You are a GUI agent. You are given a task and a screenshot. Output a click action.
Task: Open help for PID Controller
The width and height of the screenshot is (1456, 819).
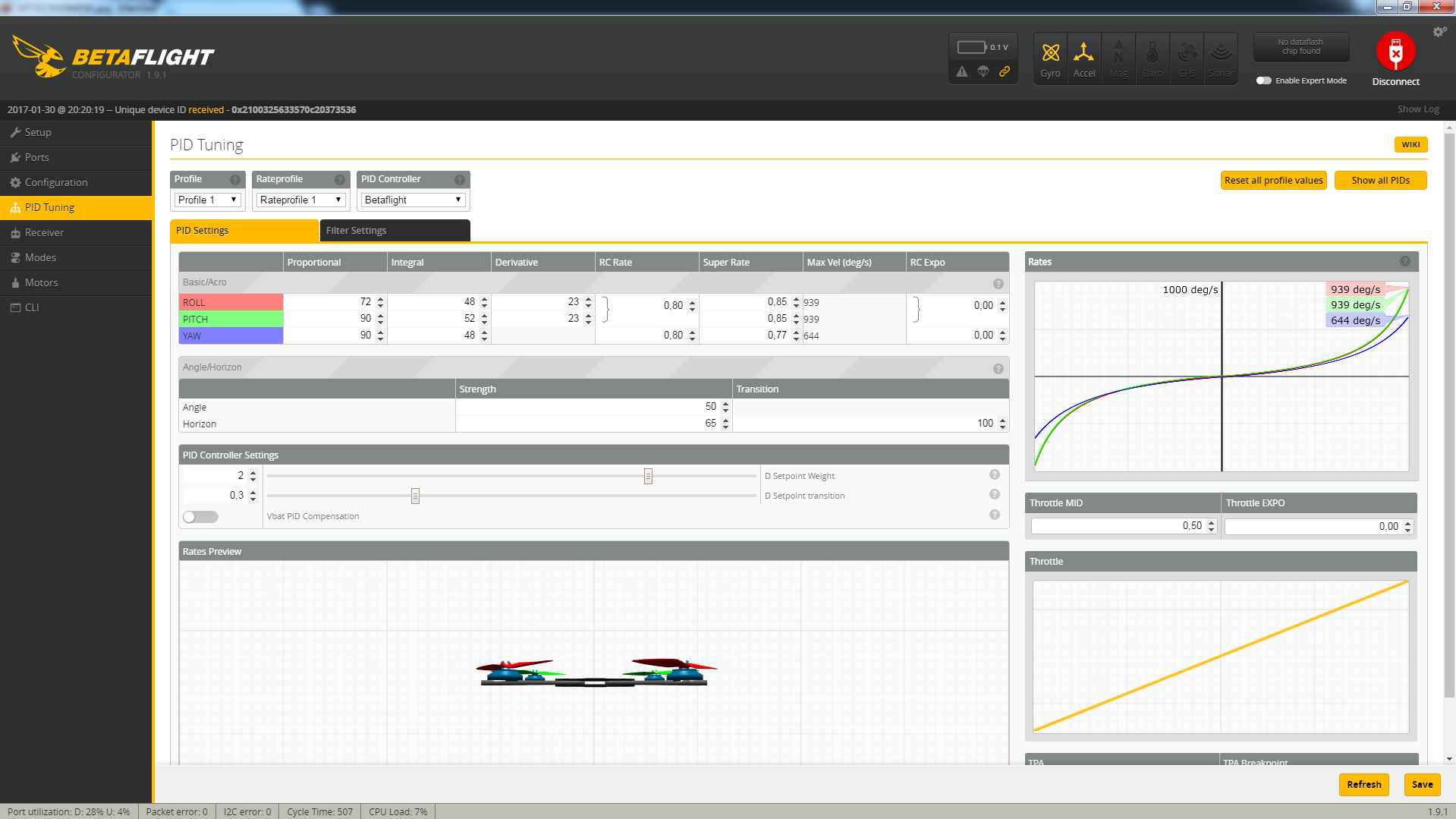tap(460, 180)
